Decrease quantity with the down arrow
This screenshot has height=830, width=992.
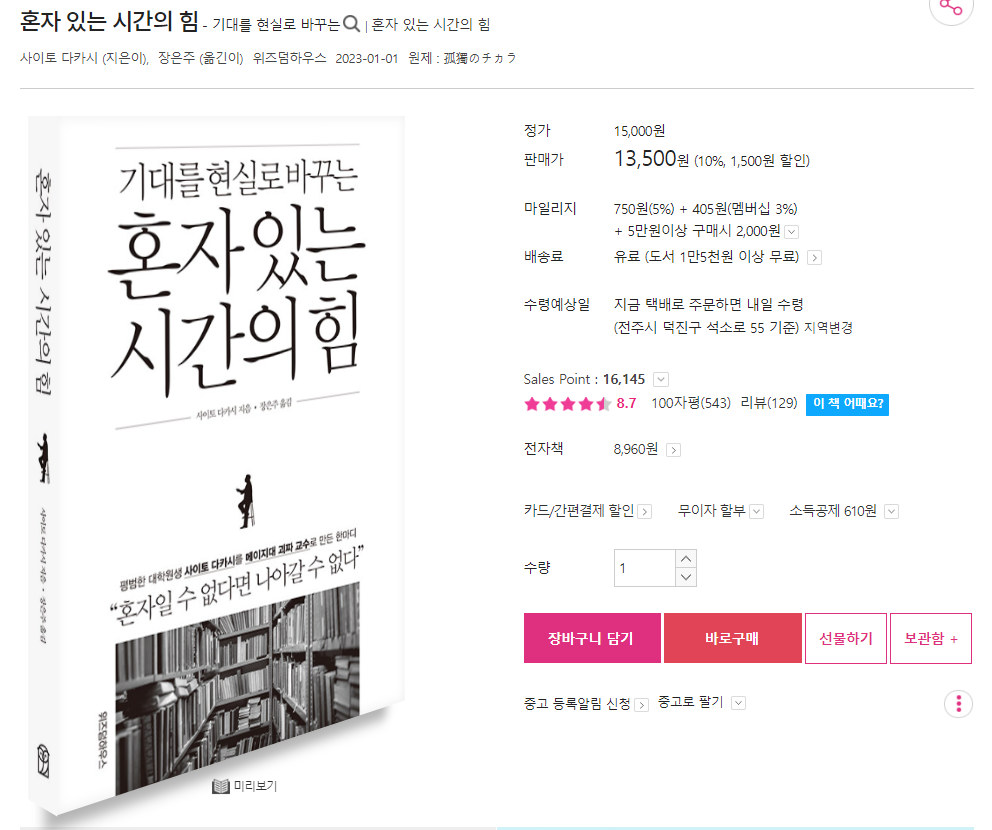coord(686,577)
